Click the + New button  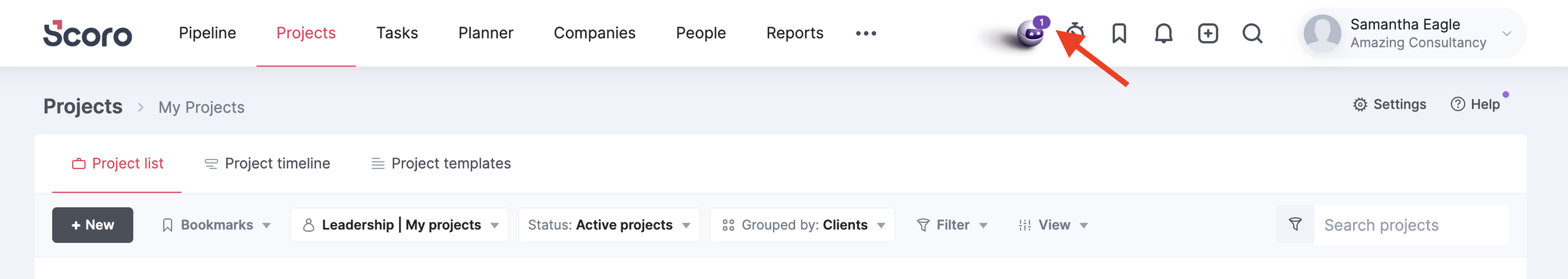point(92,225)
